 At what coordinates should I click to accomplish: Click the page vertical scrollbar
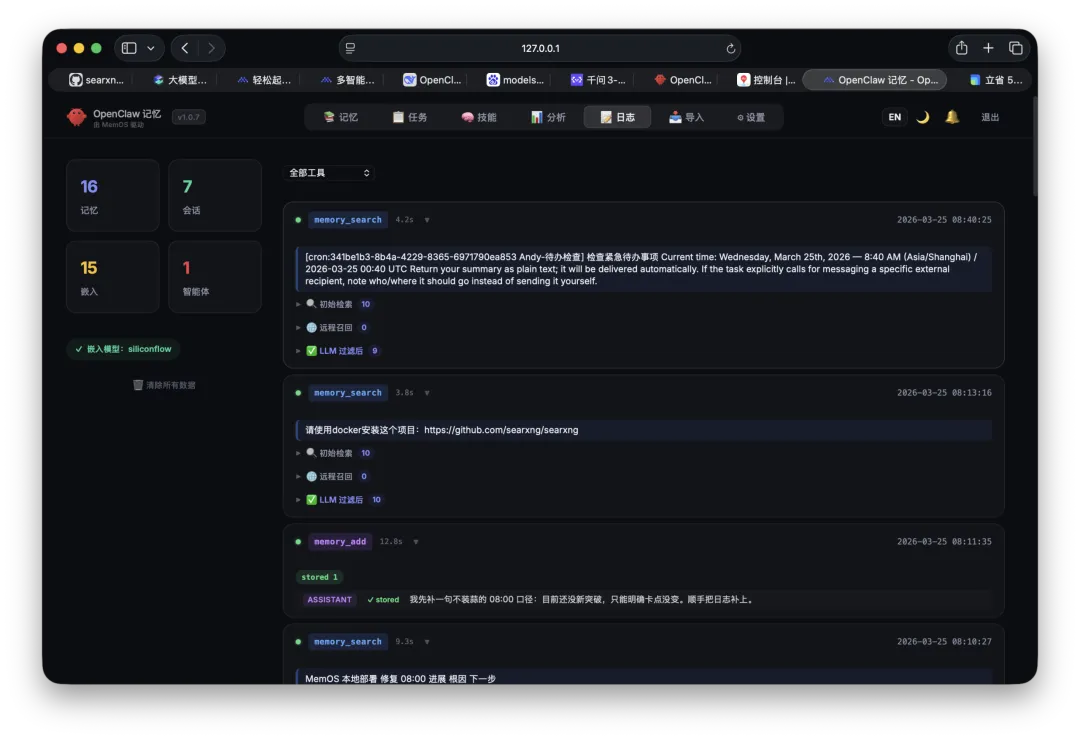[x=1035, y=146]
